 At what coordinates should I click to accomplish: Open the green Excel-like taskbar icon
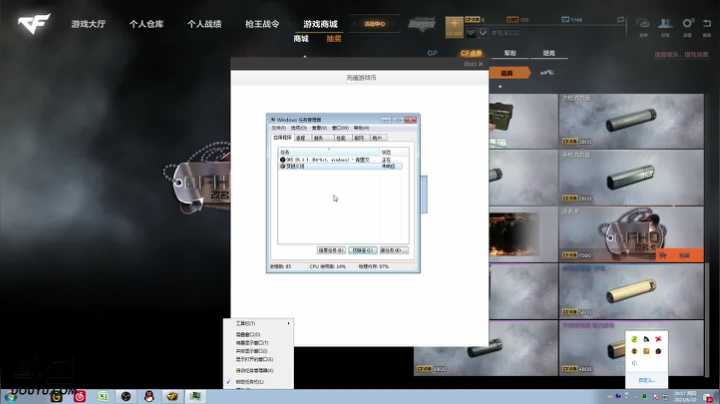coord(103,396)
